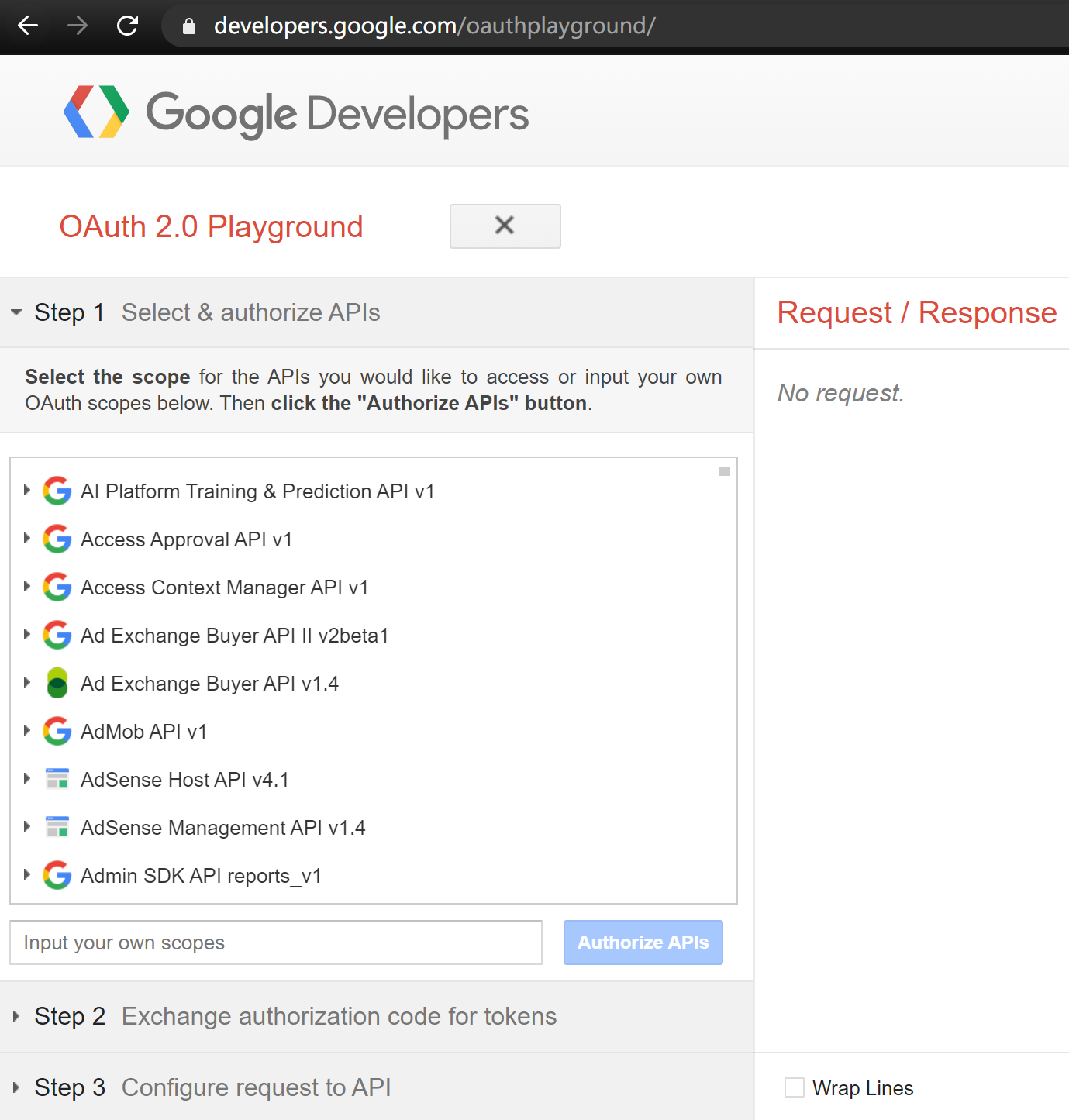1069x1120 pixels.
Task: Expand AdSense Management API v1.4 scopes
Action: click(27, 826)
